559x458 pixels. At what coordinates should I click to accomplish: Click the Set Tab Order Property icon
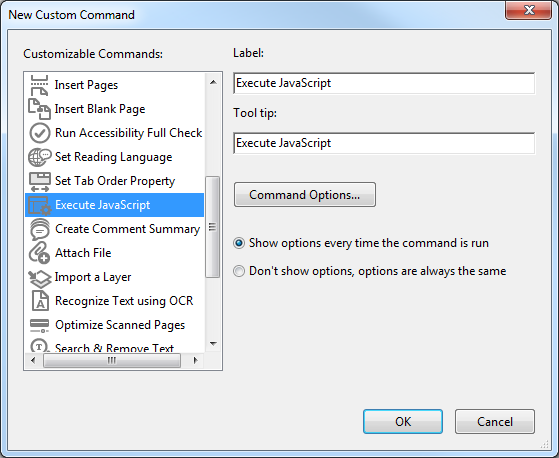tap(40, 181)
